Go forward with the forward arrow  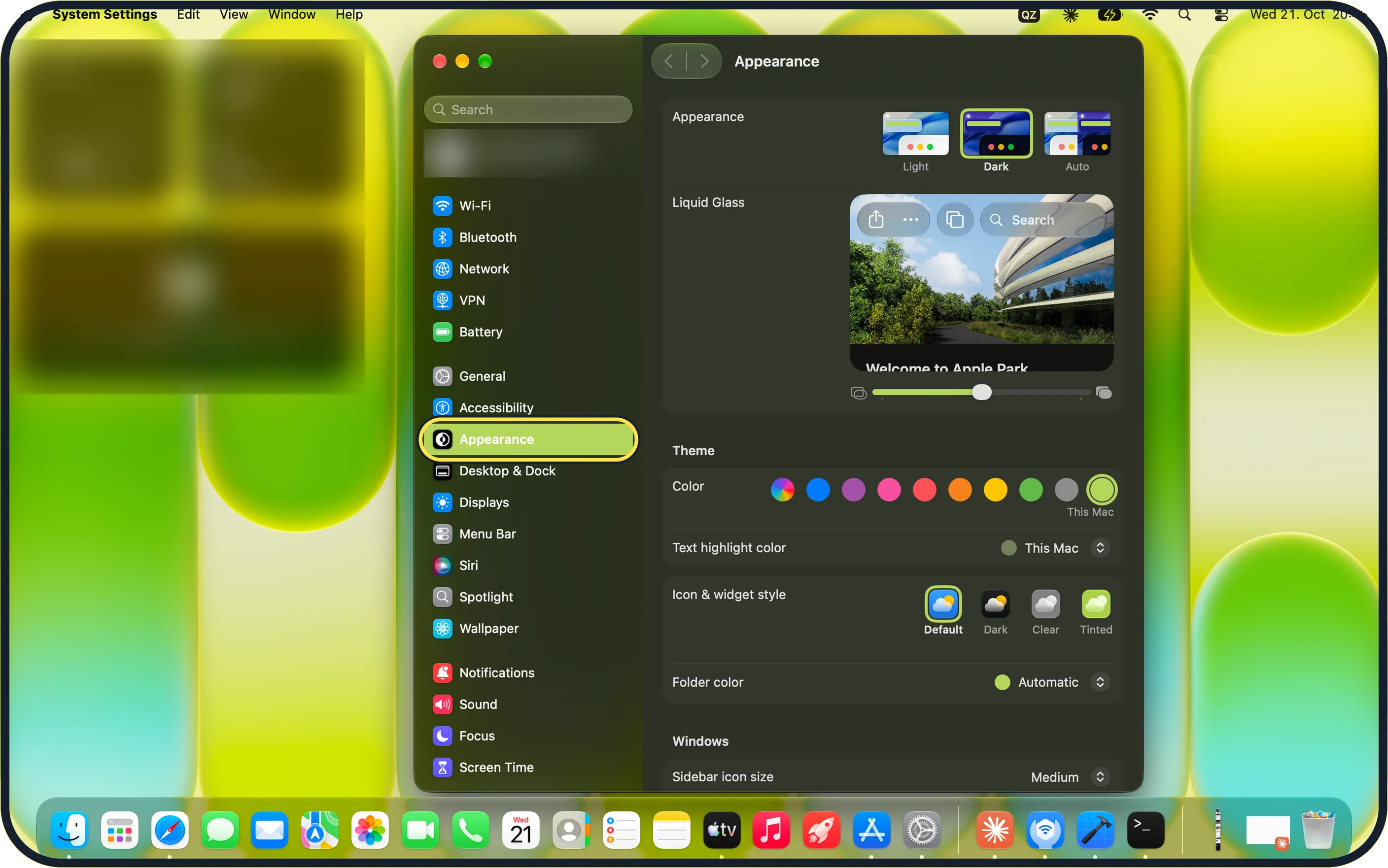704,61
